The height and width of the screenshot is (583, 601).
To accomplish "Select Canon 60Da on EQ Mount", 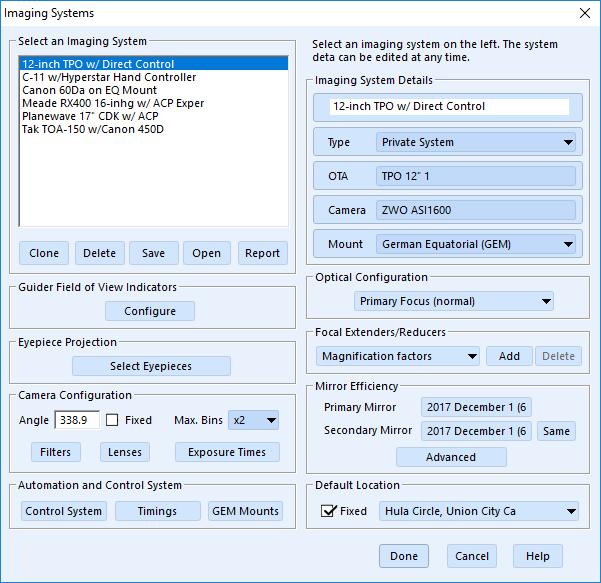I will click(x=154, y=90).
